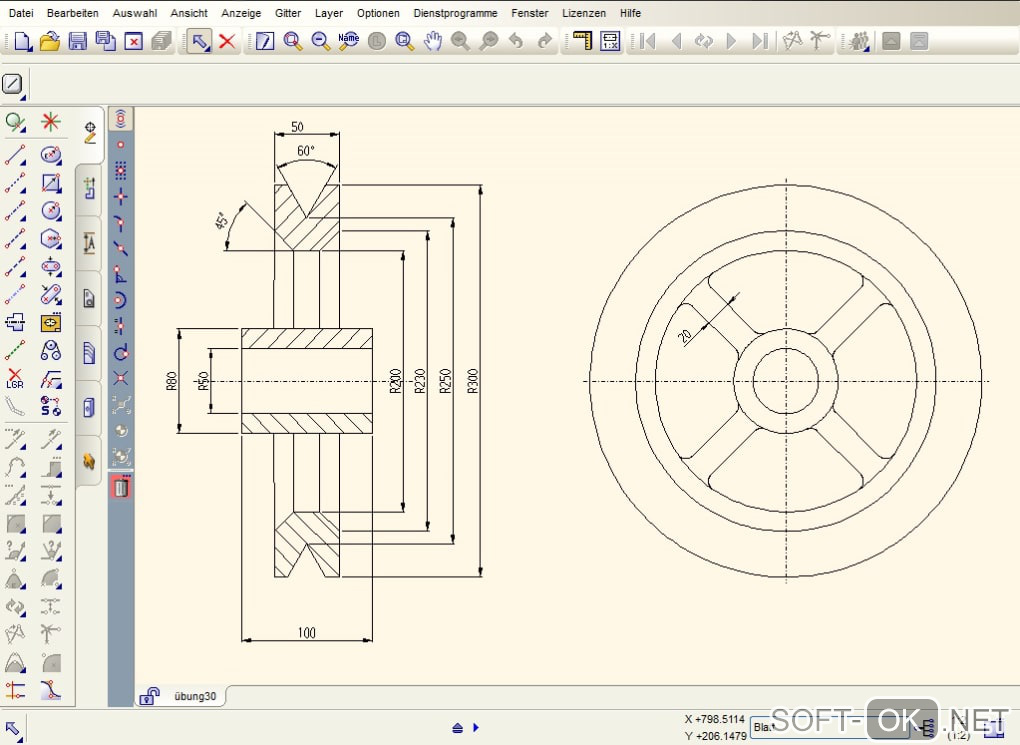Click the save all double-floppy icon
1020x745 pixels.
(105, 41)
